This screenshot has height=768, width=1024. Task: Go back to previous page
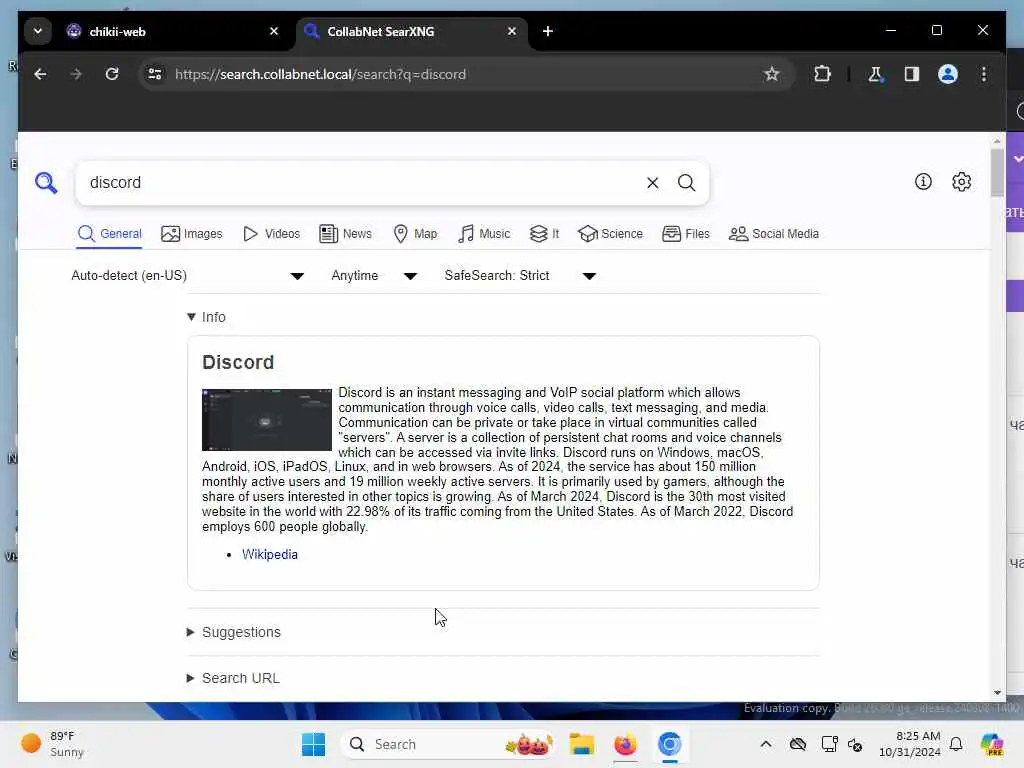click(x=40, y=74)
